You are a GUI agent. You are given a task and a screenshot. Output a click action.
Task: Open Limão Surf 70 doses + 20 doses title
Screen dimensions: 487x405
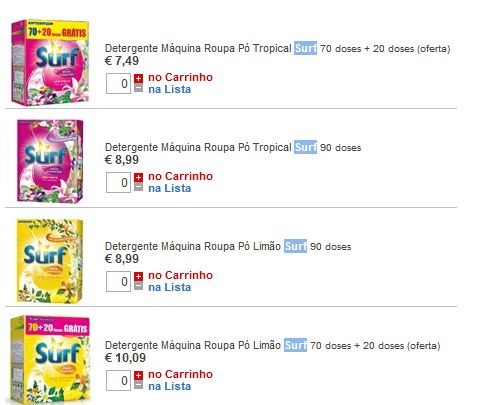pos(272,345)
